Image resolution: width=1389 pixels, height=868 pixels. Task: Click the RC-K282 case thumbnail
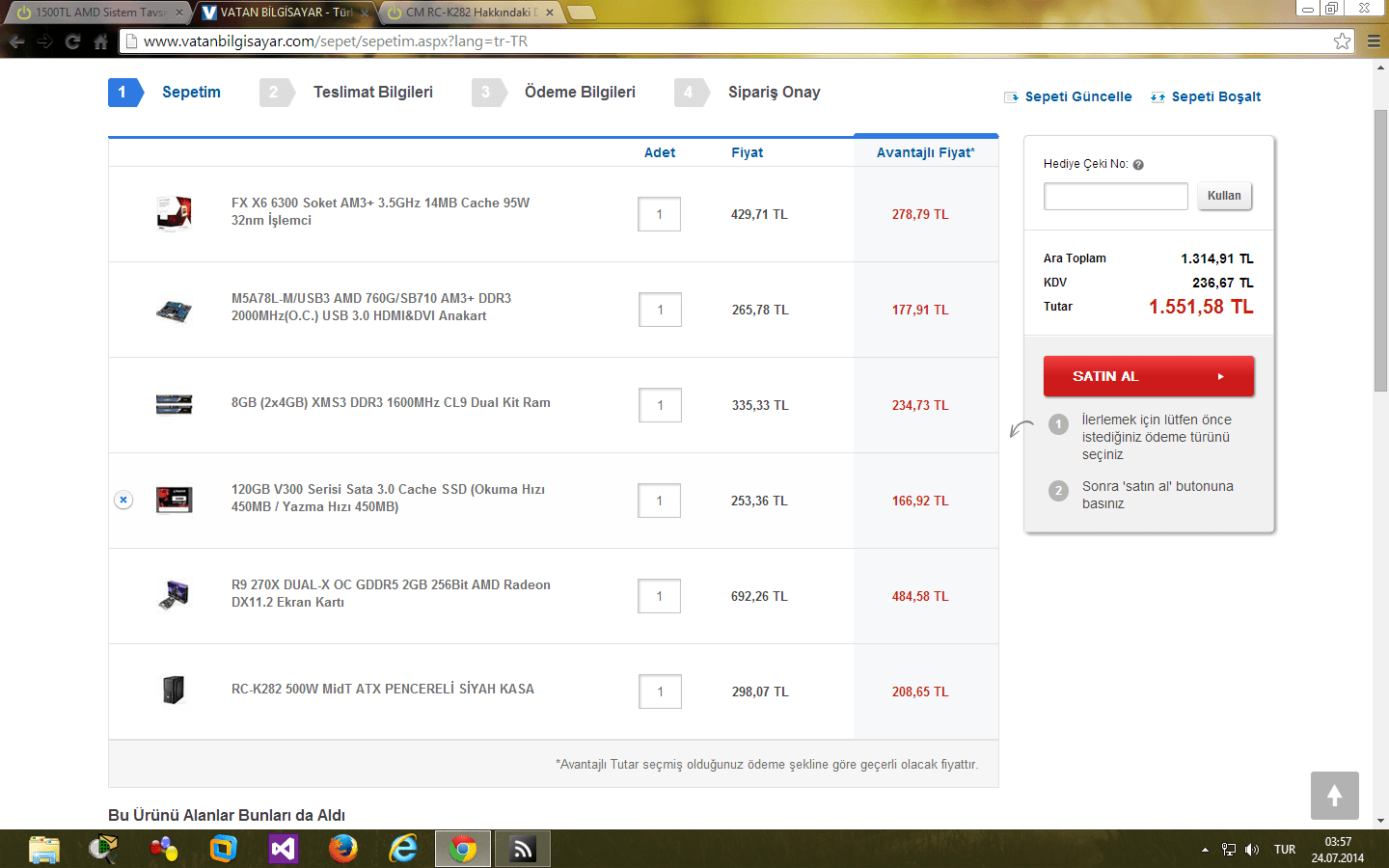174,690
